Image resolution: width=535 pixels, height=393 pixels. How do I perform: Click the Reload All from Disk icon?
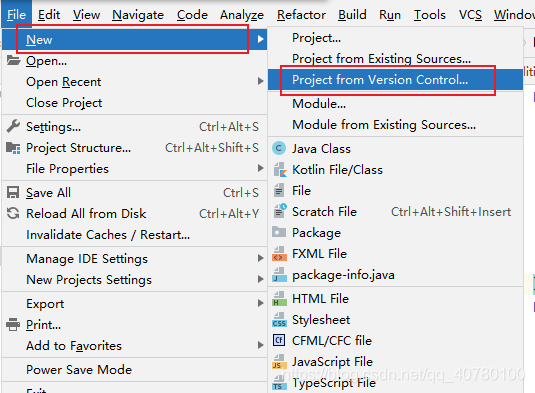coord(13,213)
